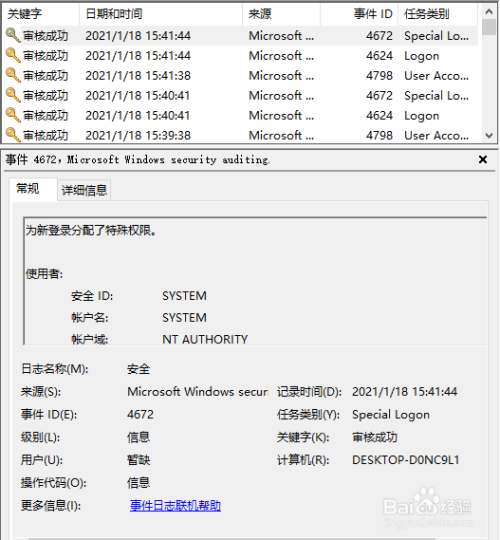Click event ID 4624 at 15:41:44
The height and width of the screenshot is (540, 500).
click(379, 56)
